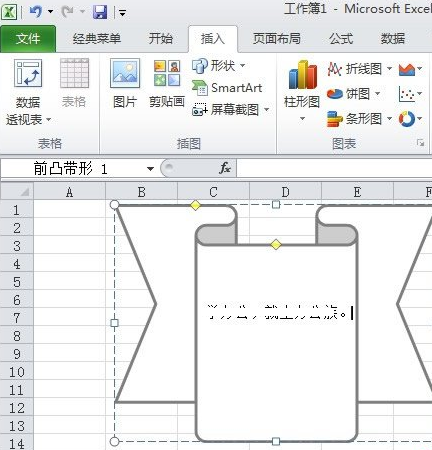This screenshot has height=450, width=432.
Task: Click the area chart icon
Action: pos(407,69)
